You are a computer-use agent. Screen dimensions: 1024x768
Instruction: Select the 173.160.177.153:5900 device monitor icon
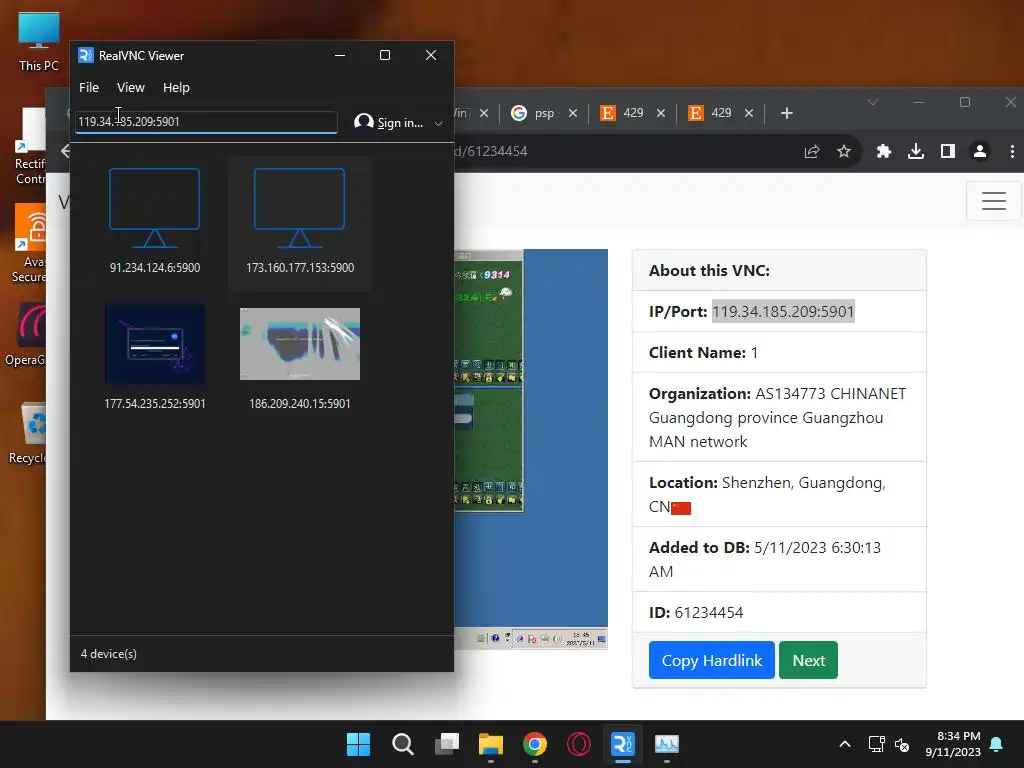300,208
